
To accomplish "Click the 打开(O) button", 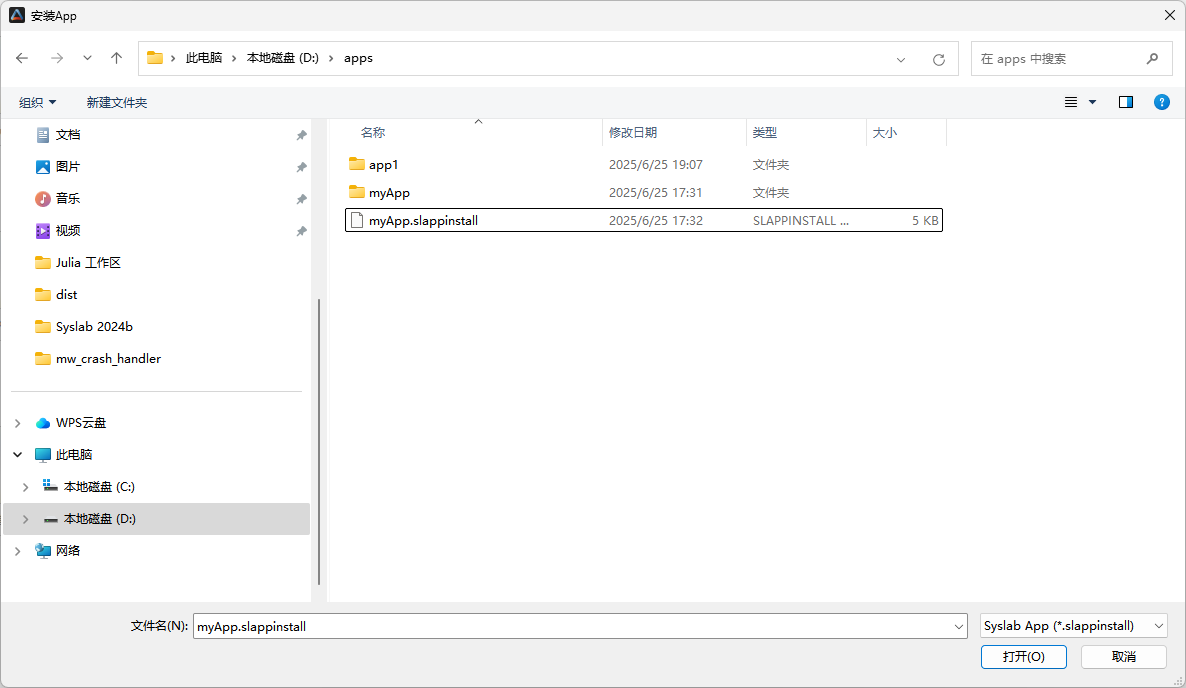I will click(1023, 656).
